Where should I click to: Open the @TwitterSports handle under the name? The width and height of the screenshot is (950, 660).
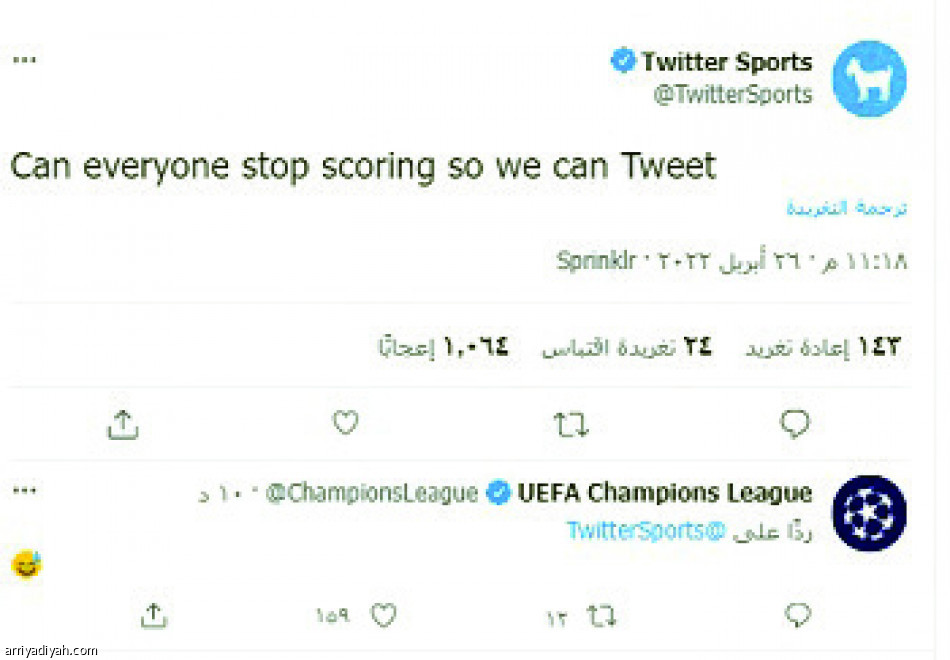(x=732, y=95)
